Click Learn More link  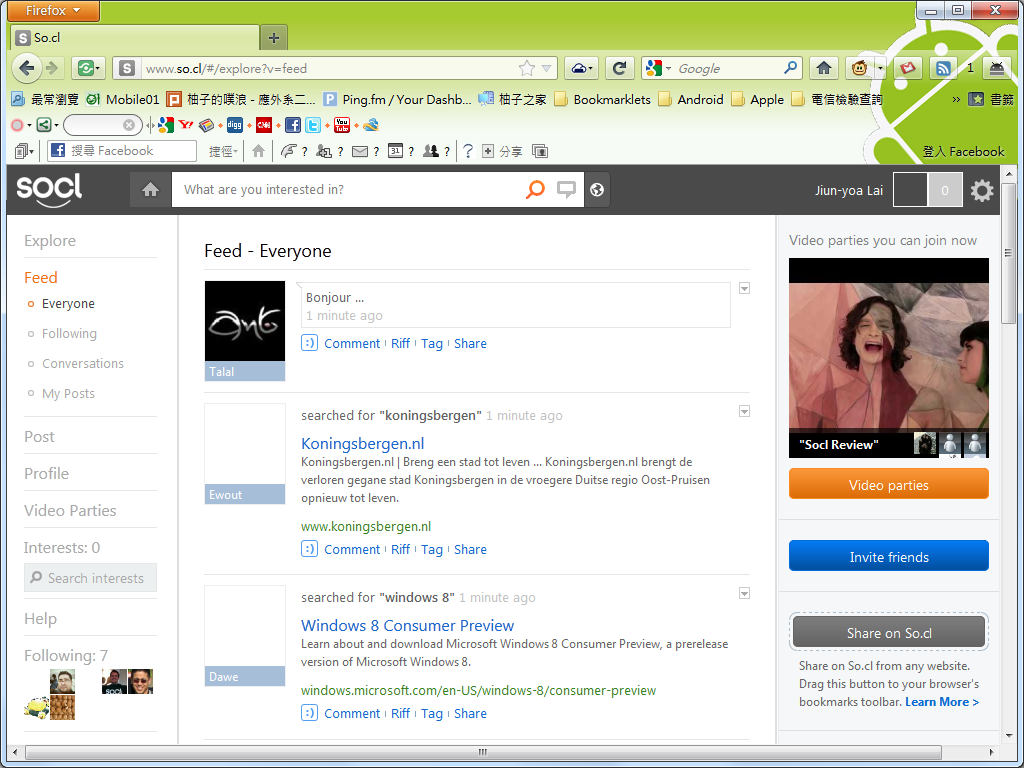coord(942,702)
